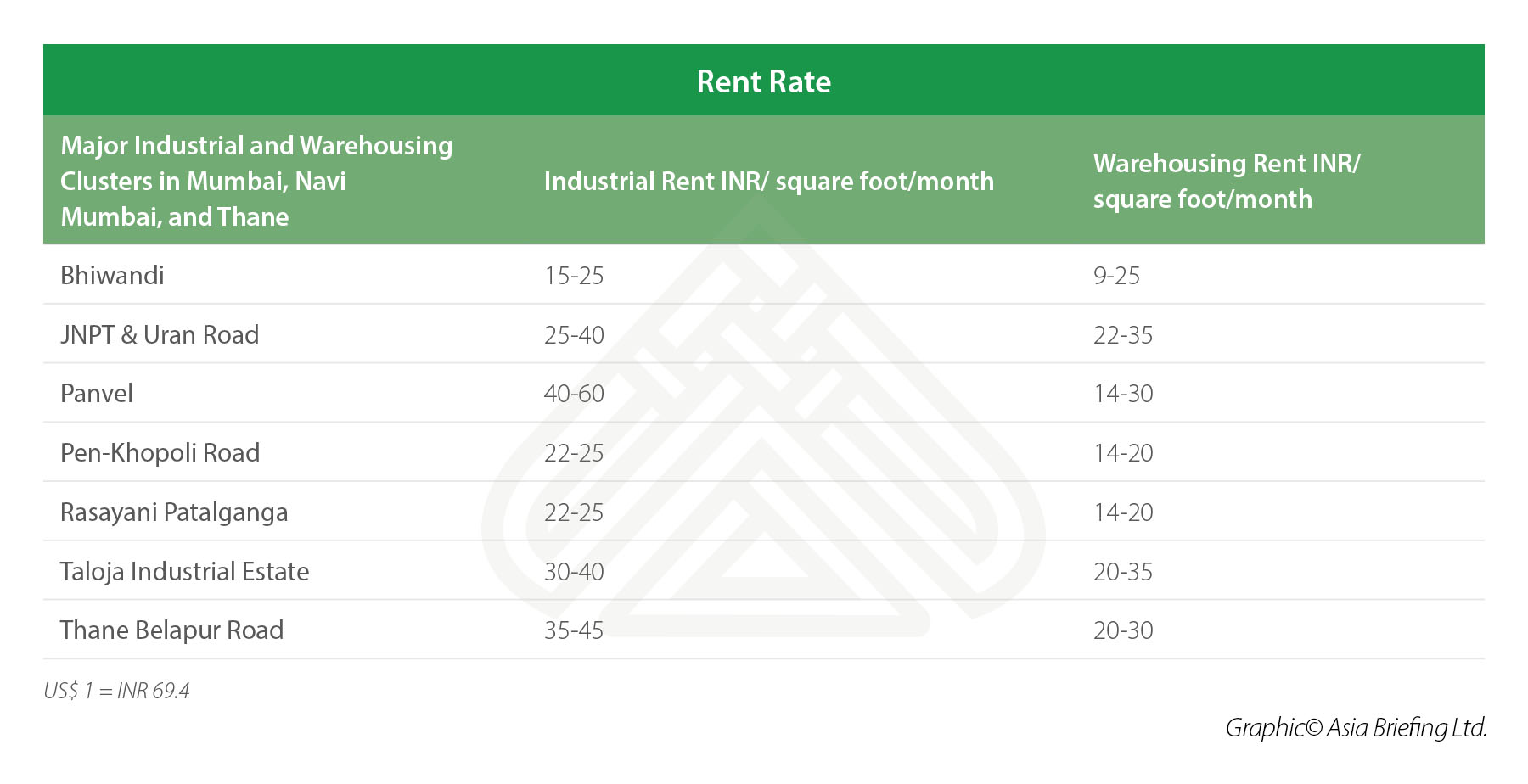
Task: Click the 'Pen-Khopoli Road' cell
Action: (160, 453)
